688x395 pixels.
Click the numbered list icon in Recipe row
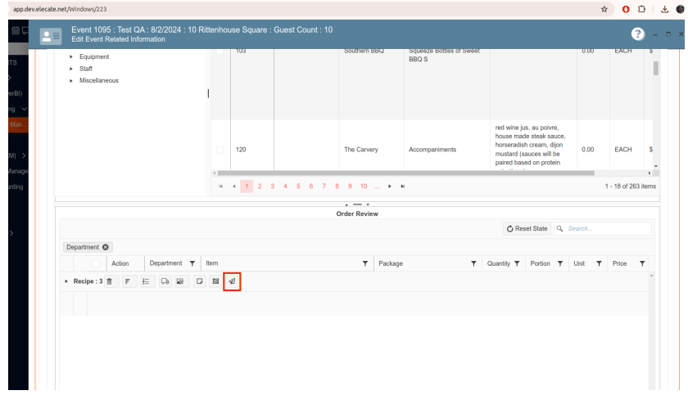pos(146,281)
